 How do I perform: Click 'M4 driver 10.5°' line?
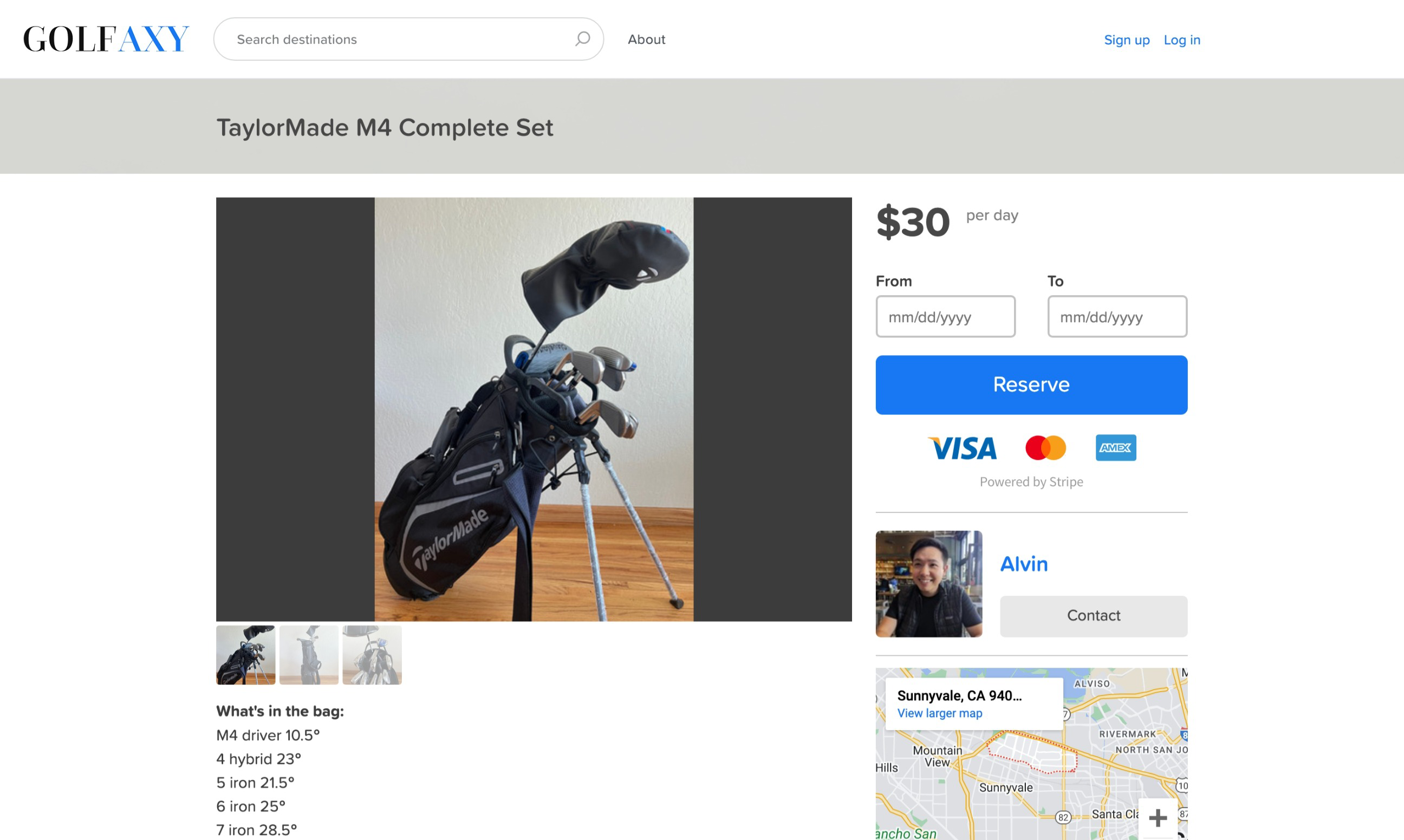(x=268, y=735)
